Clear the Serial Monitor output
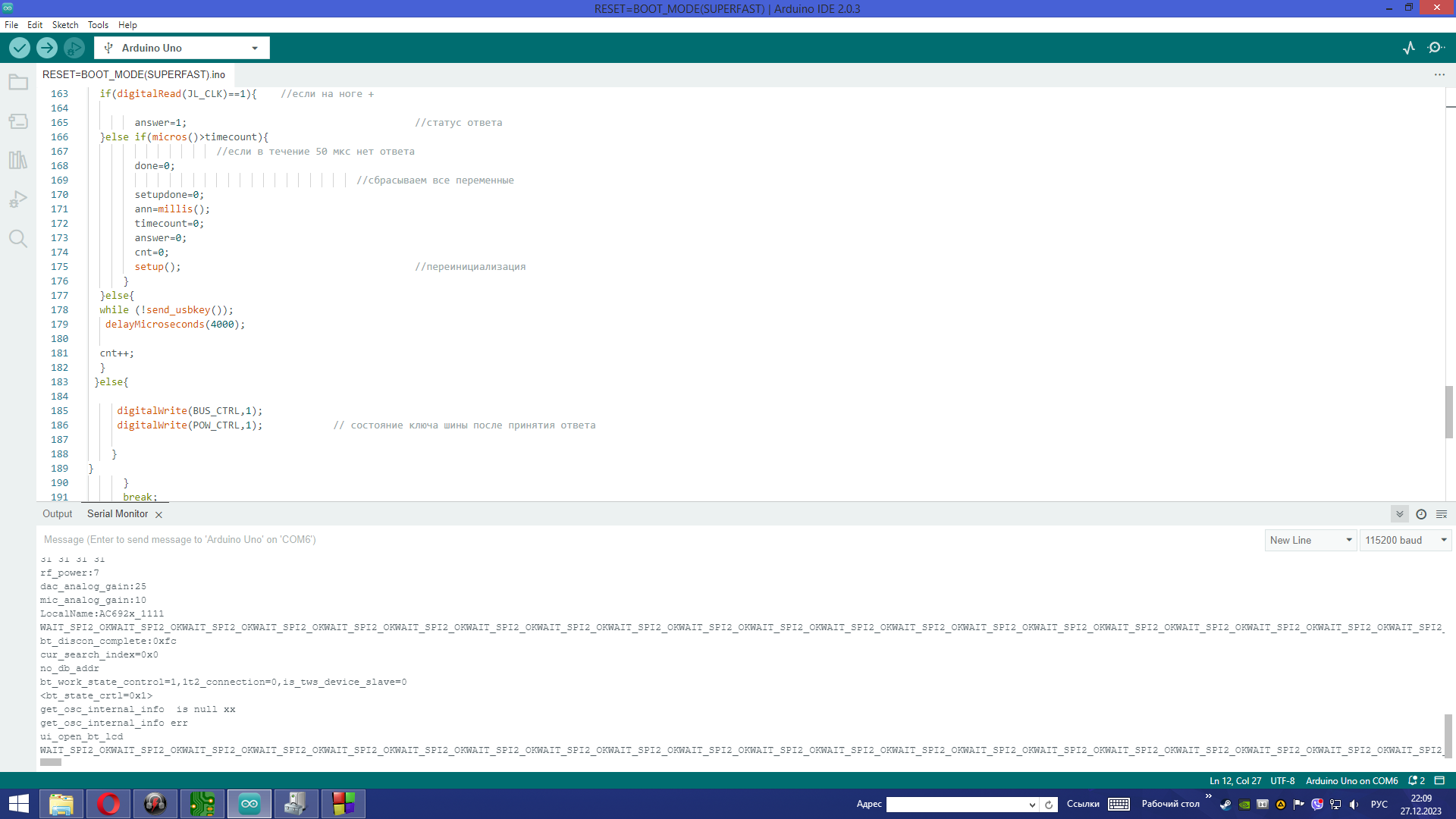 pyautogui.click(x=1442, y=514)
